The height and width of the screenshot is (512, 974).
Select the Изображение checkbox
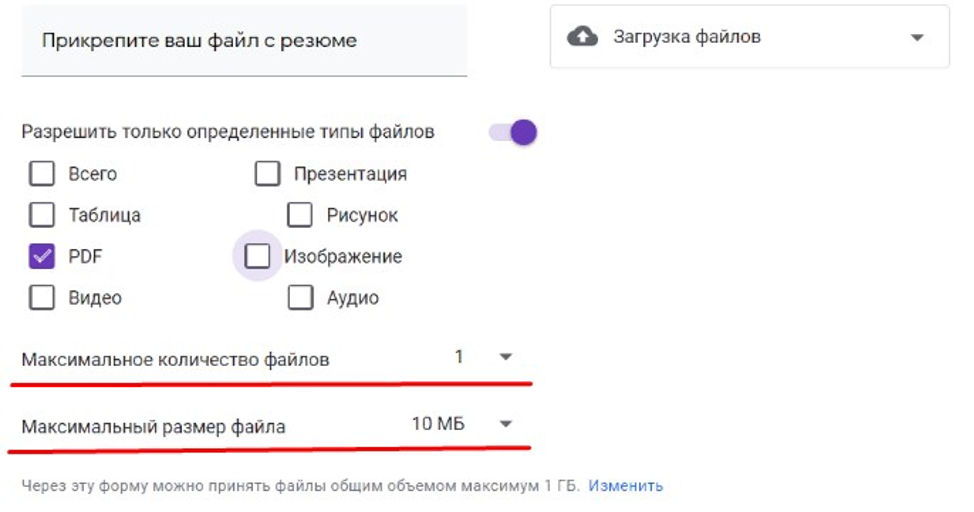click(x=258, y=257)
